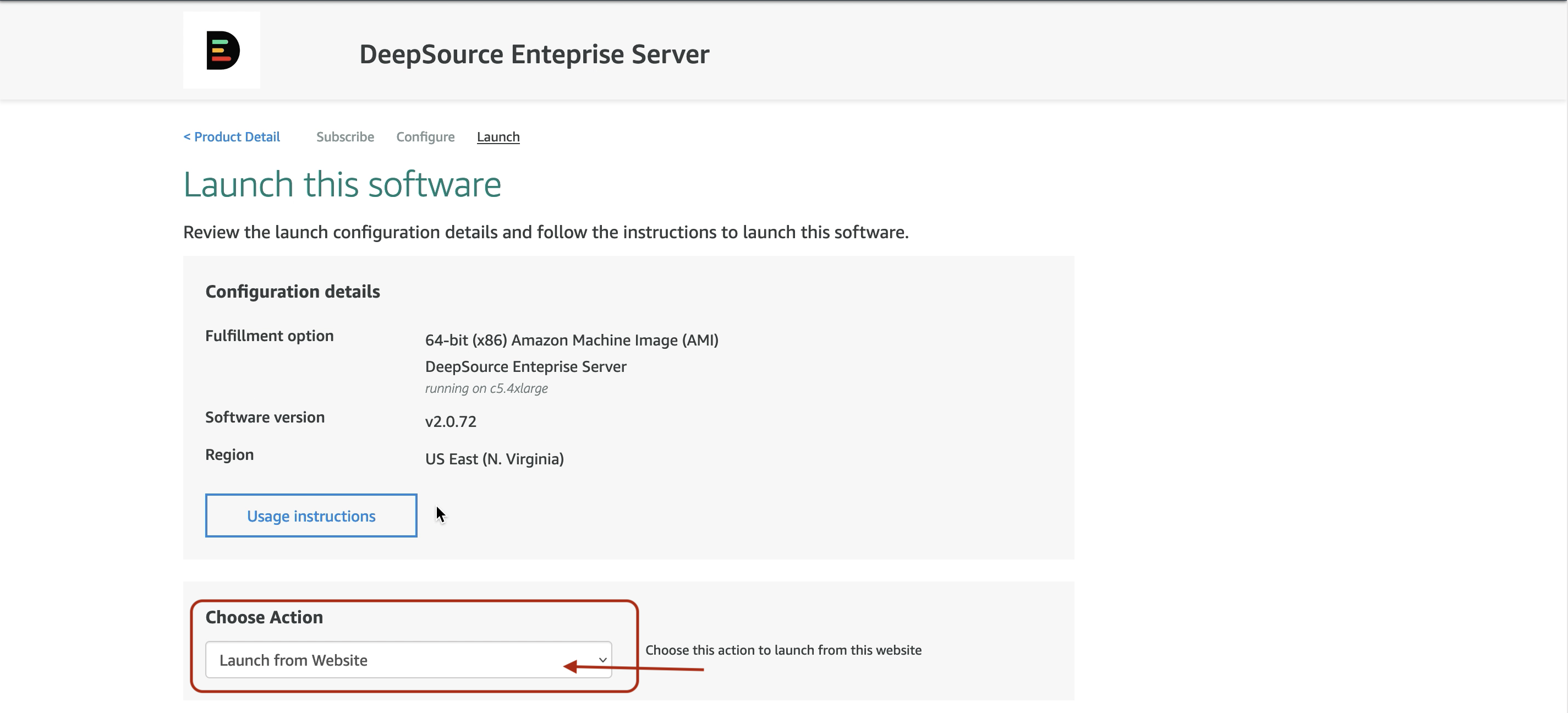Click the DeepSource Enteprise Server header title
The width and height of the screenshot is (1568, 713).
pos(534,54)
